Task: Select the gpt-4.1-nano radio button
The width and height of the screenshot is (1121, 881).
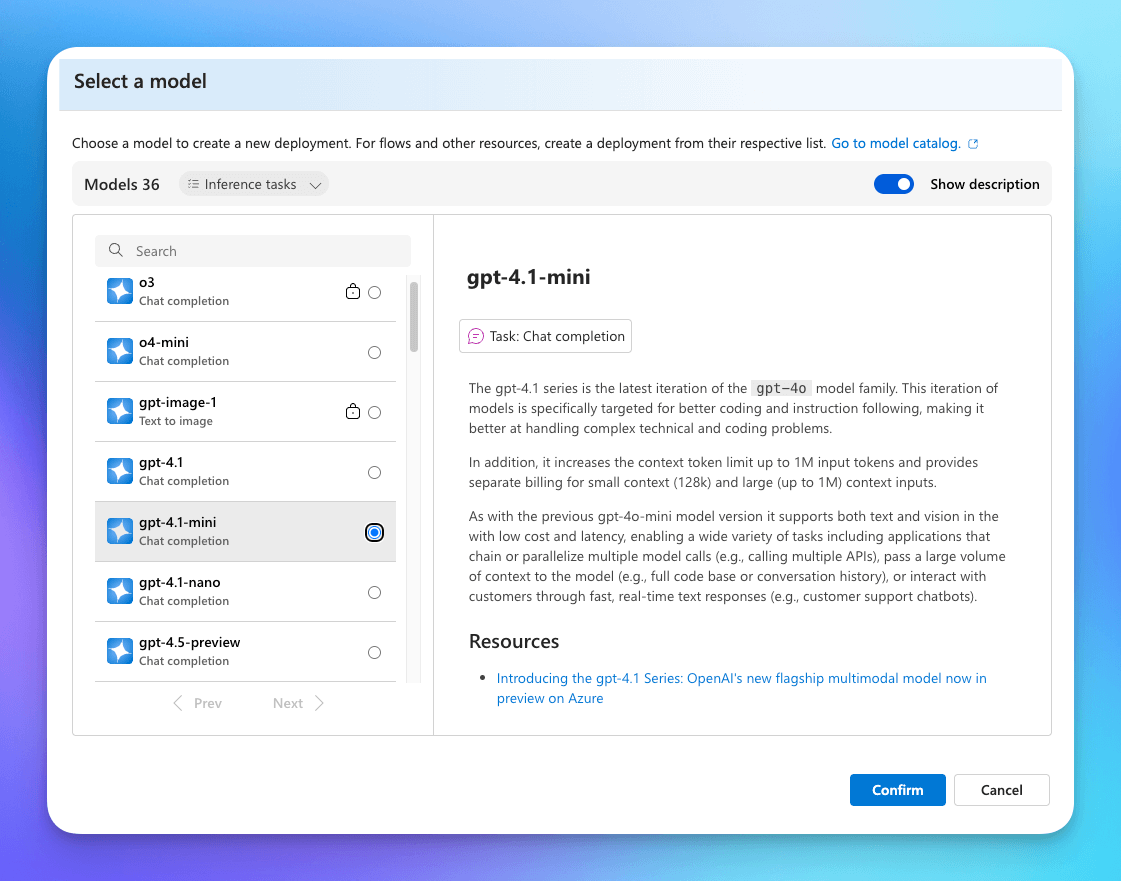Action: (x=374, y=592)
